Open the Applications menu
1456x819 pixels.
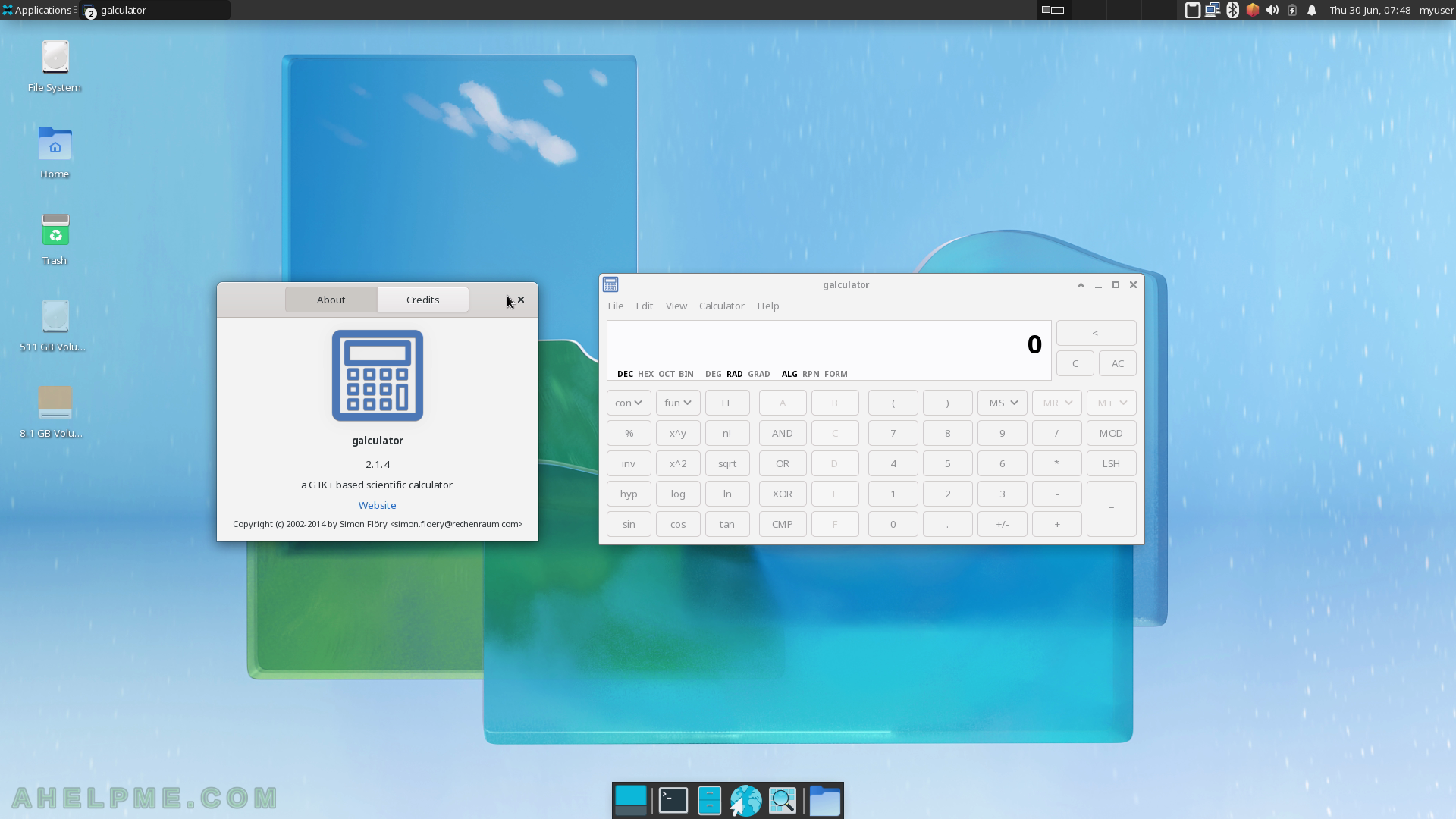click(38, 10)
